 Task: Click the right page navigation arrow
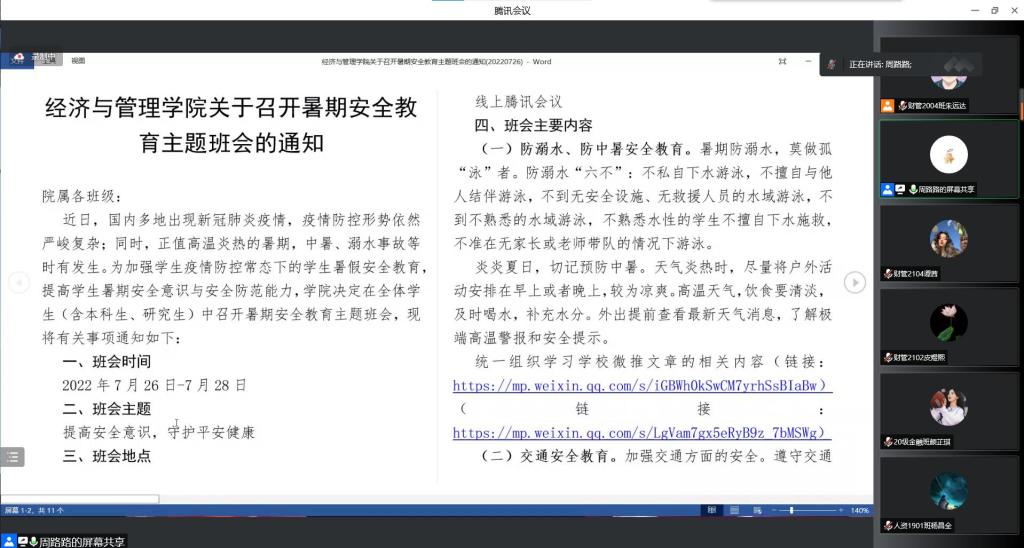click(854, 283)
